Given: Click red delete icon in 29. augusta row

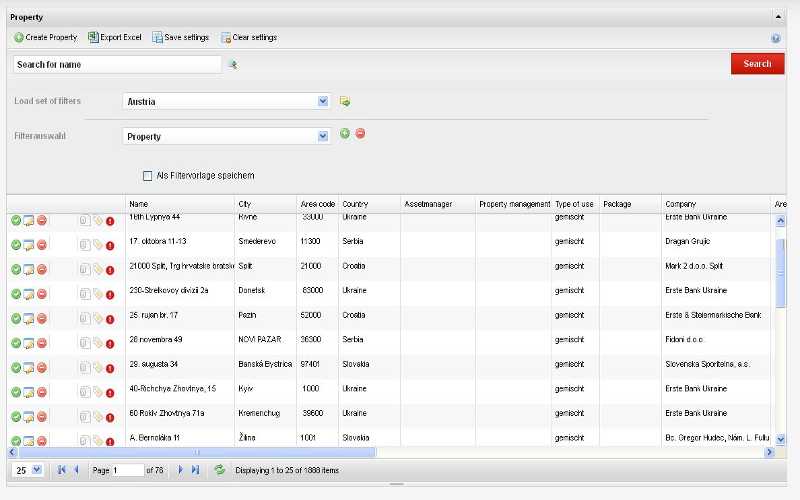Looking at the screenshot, I should coord(42,367).
